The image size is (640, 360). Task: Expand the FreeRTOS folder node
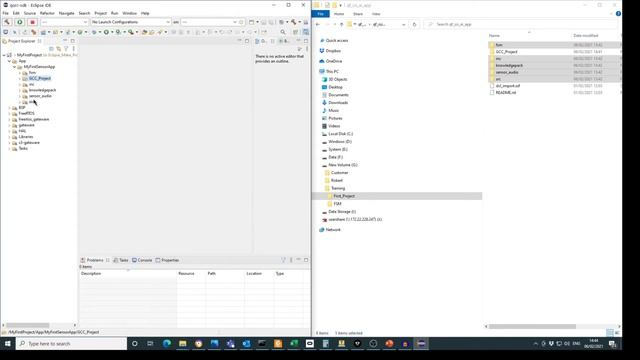[9, 113]
